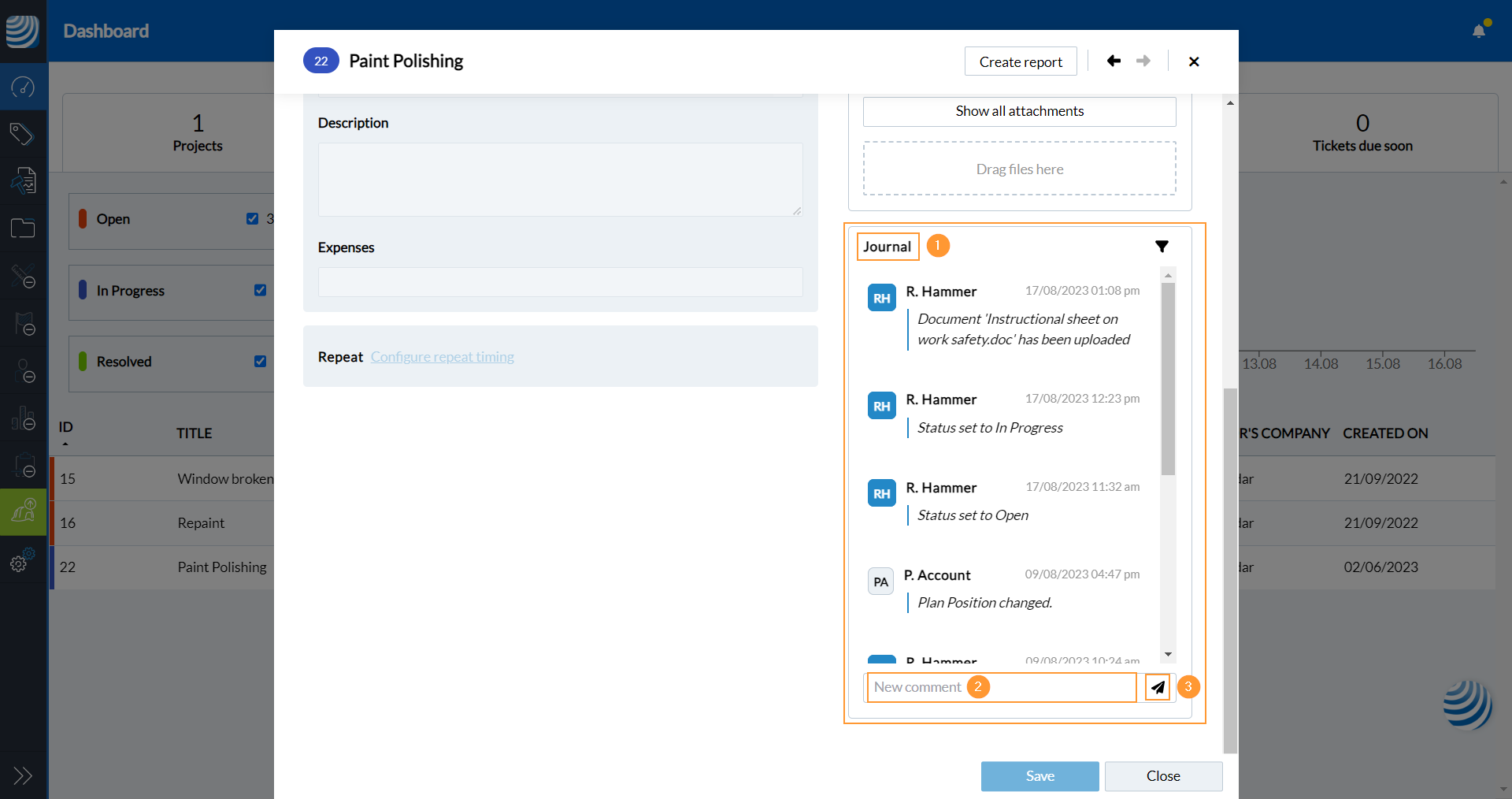
Task: Open the Journal filter funnel icon
Action: click(x=1162, y=247)
